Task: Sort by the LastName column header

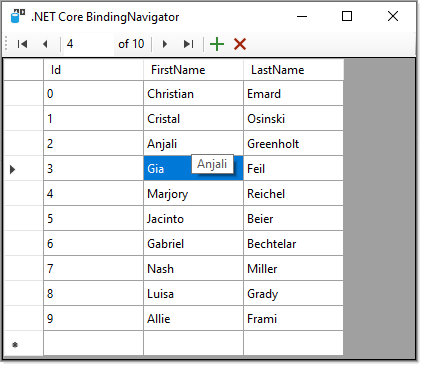Action: pyautogui.click(x=293, y=70)
